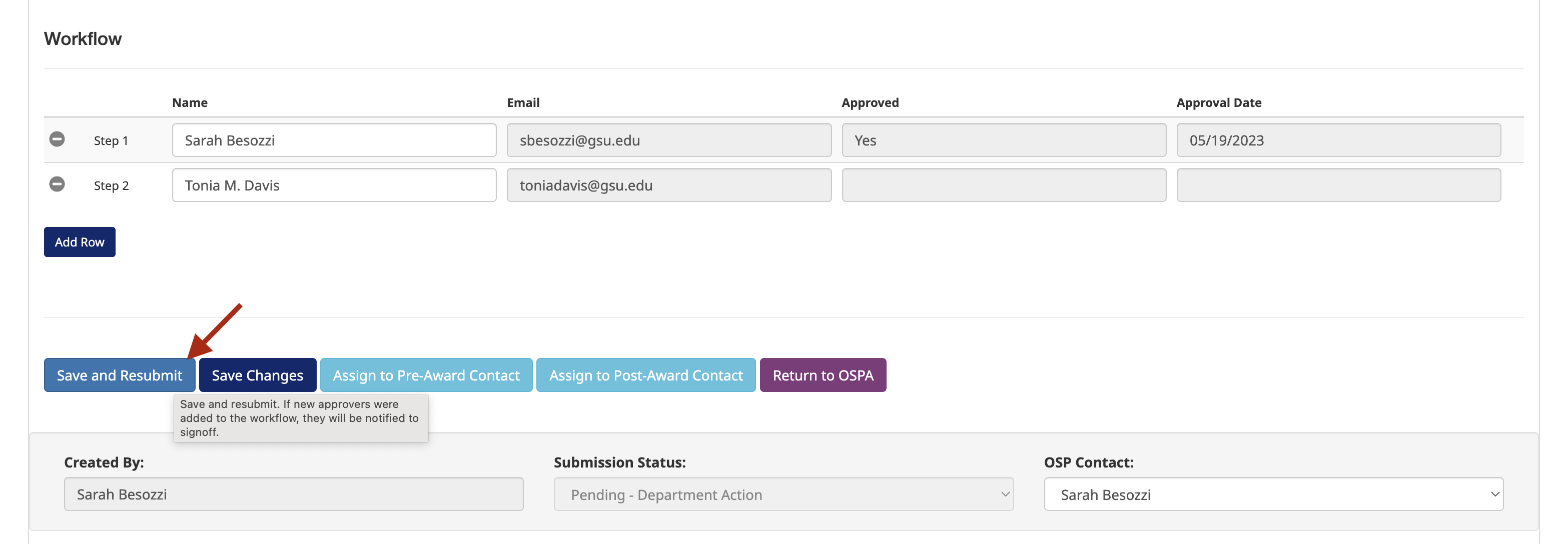Return the submission to OSPA
The width and height of the screenshot is (1568, 544).
pos(823,375)
